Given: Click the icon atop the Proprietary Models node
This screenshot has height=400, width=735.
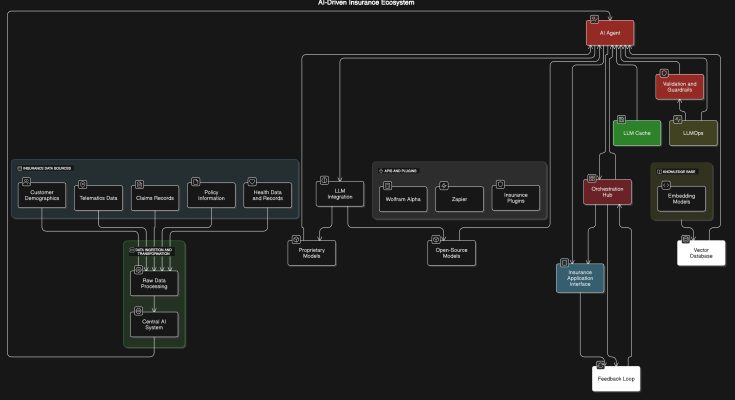Looking at the screenshot, I should click(x=296, y=240).
